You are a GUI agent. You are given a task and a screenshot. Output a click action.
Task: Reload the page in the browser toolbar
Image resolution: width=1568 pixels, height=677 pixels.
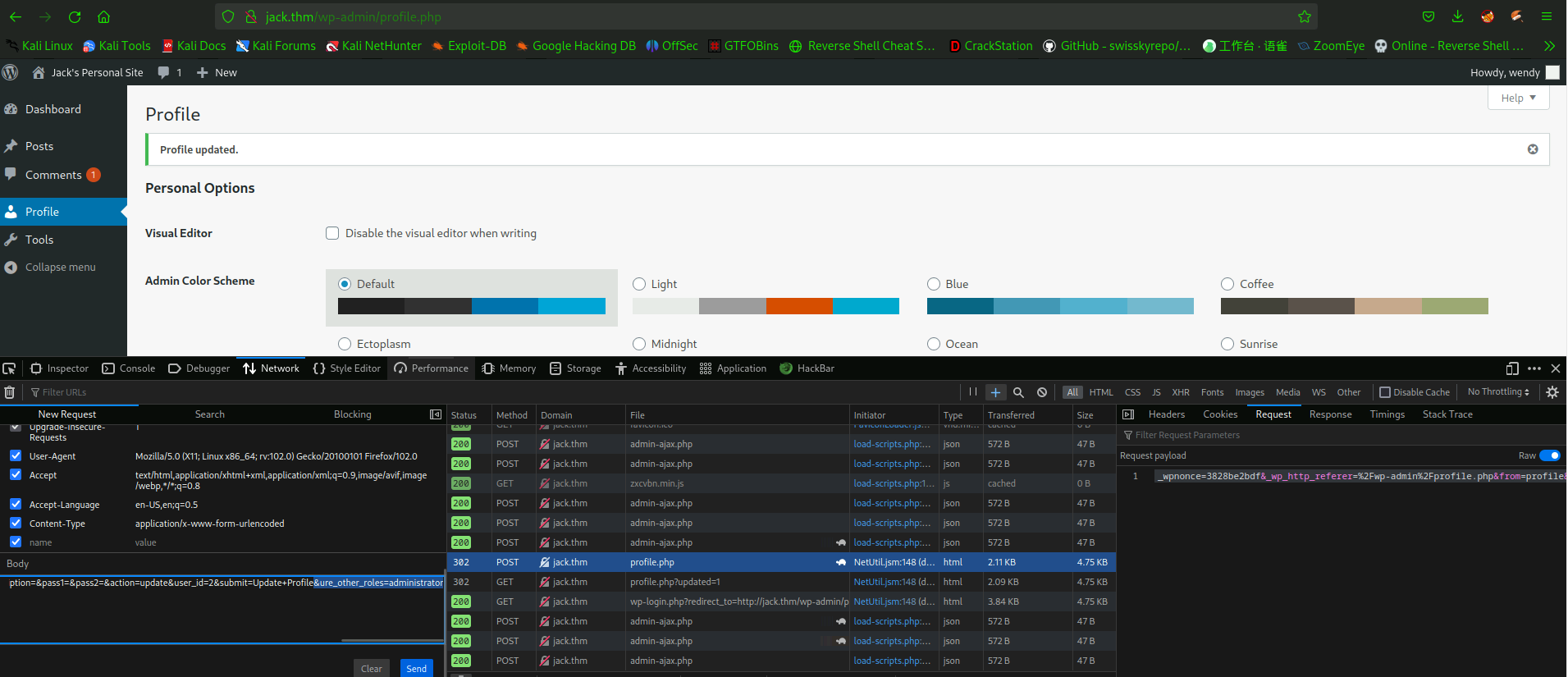click(x=75, y=16)
